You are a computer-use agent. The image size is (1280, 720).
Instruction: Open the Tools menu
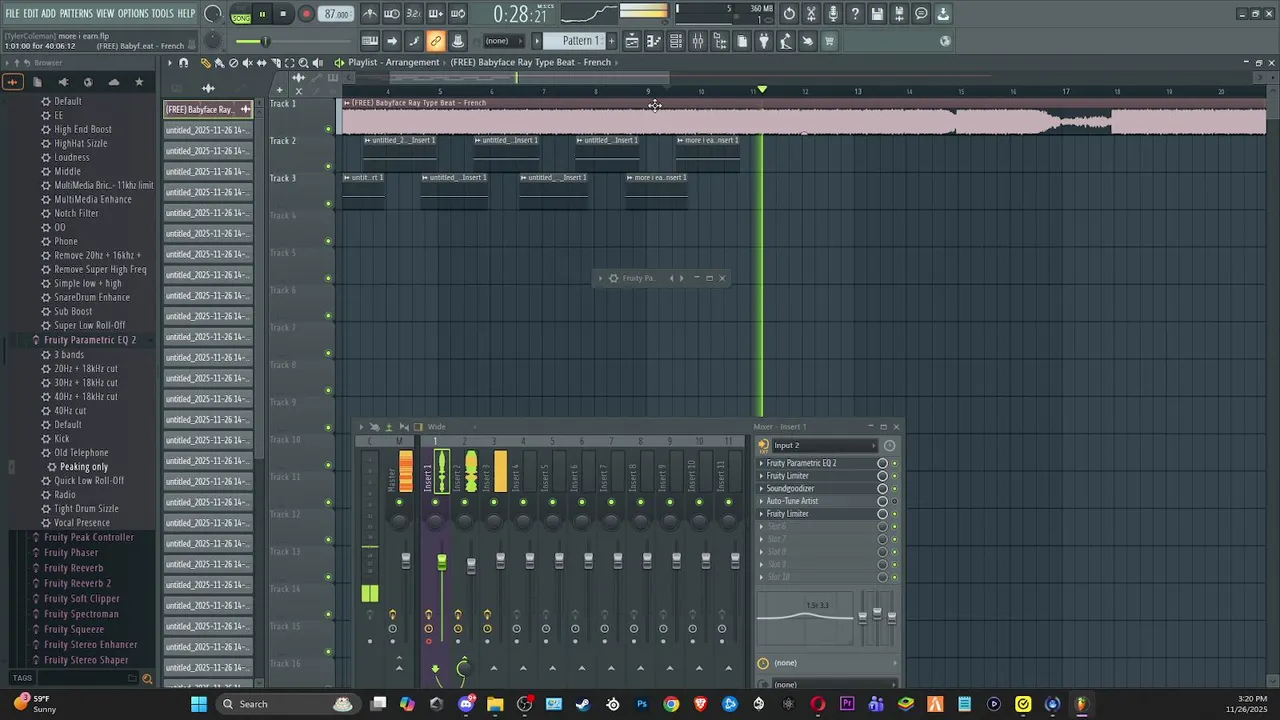162,13
